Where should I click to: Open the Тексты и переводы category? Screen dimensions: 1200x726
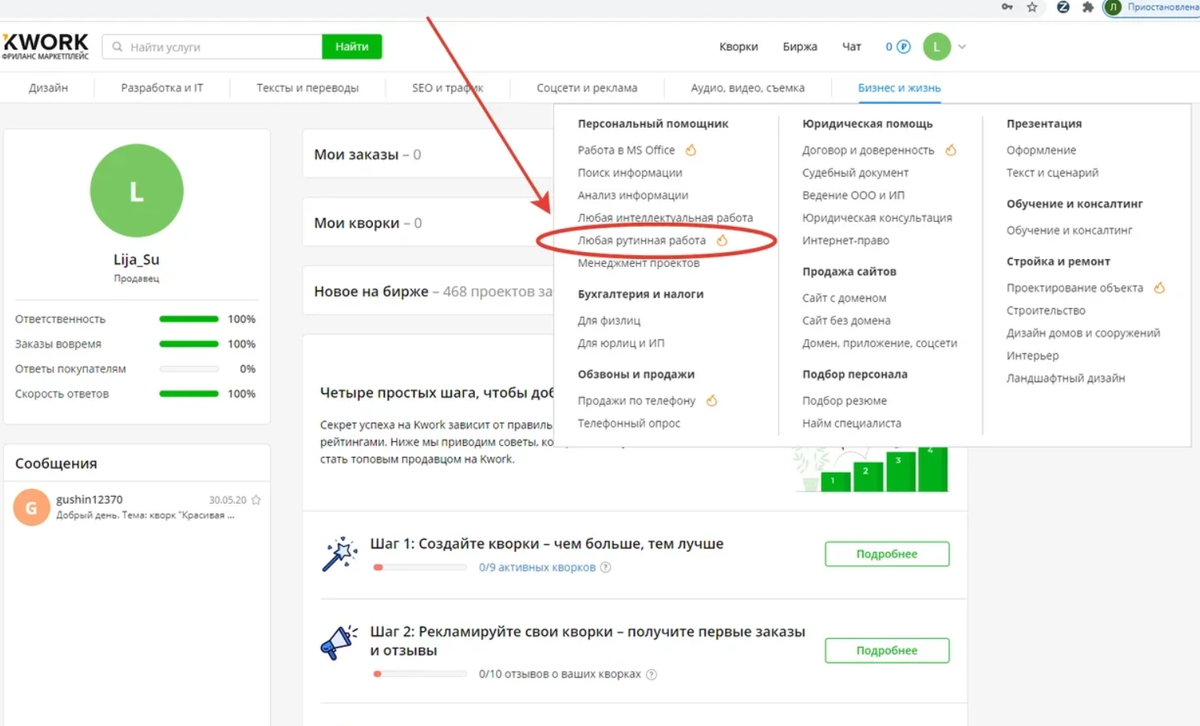point(307,88)
